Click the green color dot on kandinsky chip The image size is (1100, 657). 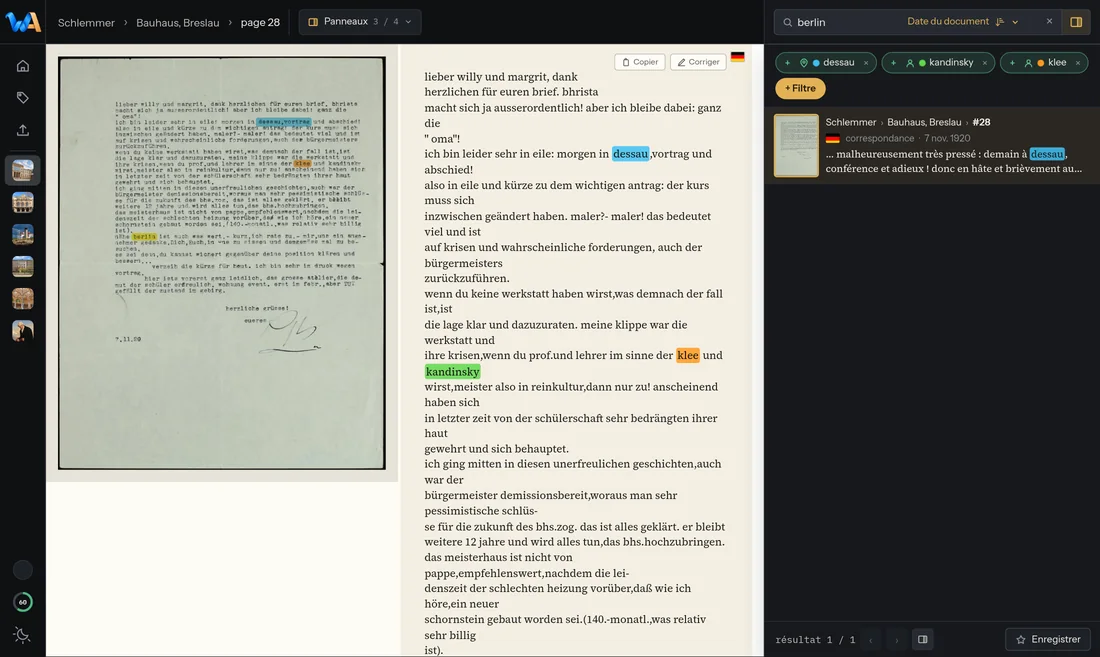pos(922,63)
